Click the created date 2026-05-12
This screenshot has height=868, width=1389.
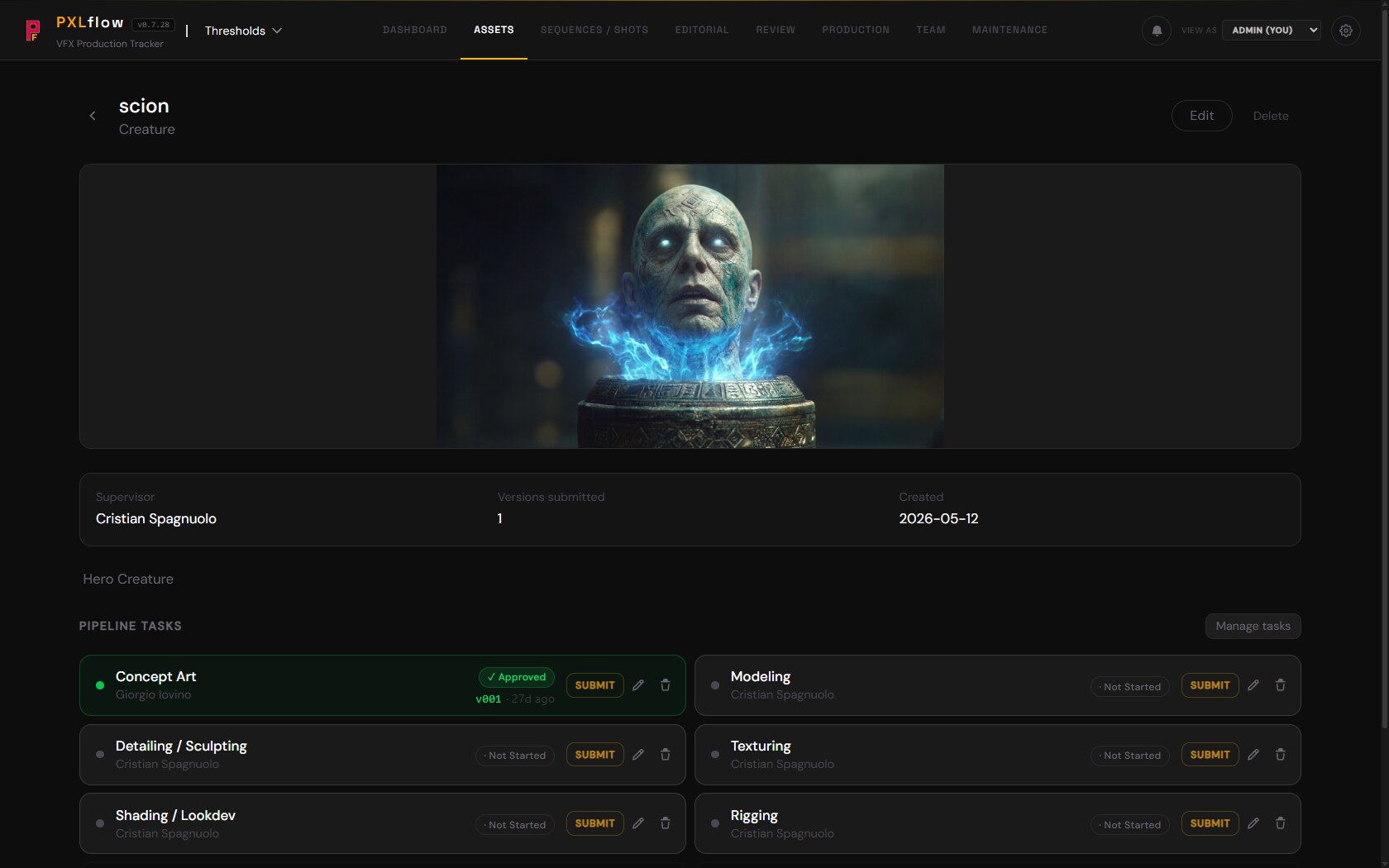point(938,519)
